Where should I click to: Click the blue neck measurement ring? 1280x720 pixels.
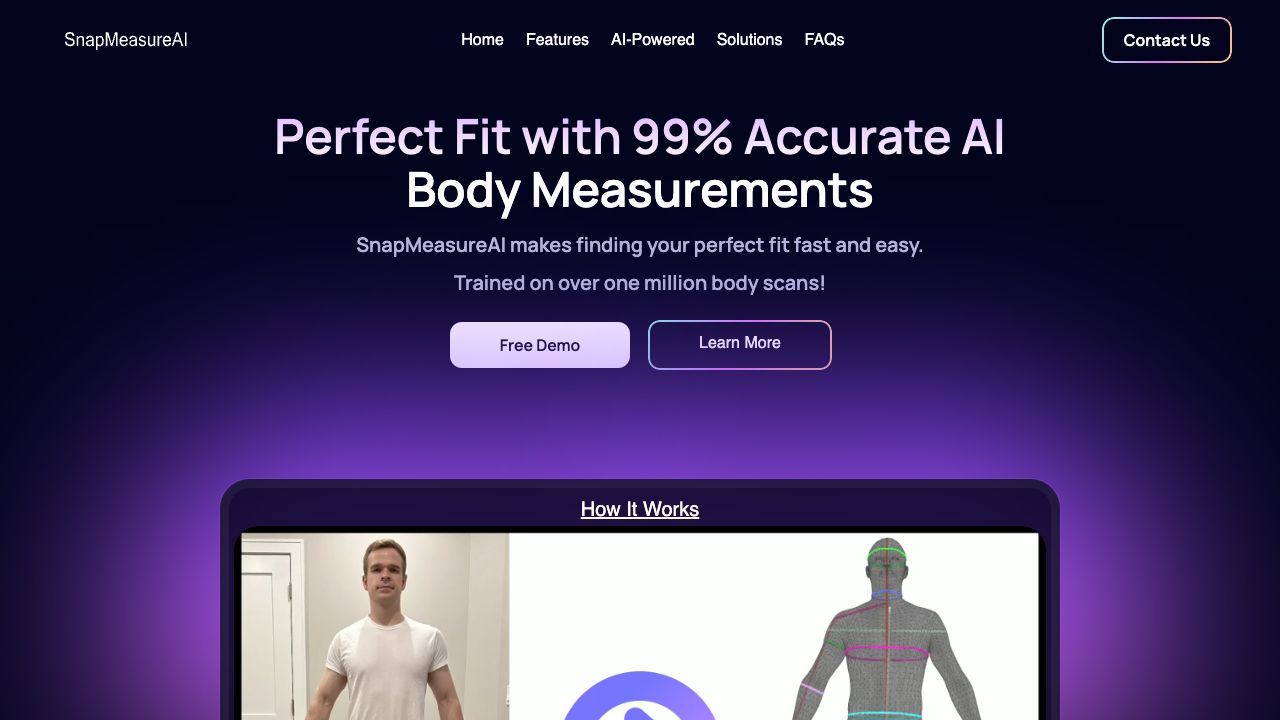pyautogui.click(x=887, y=595)
